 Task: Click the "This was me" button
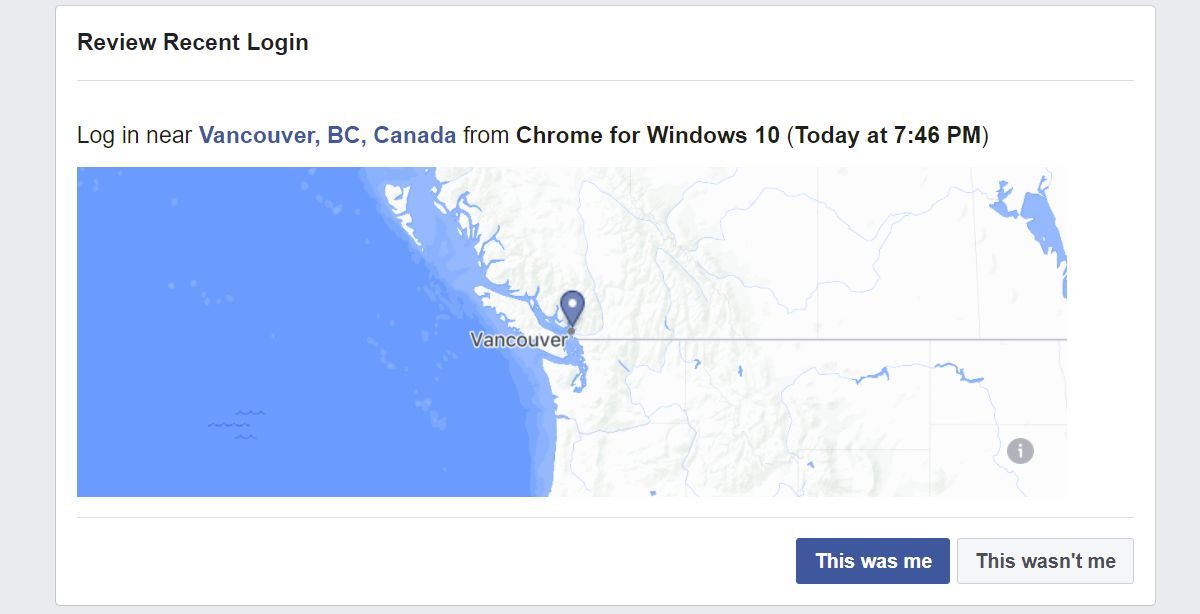872,561
